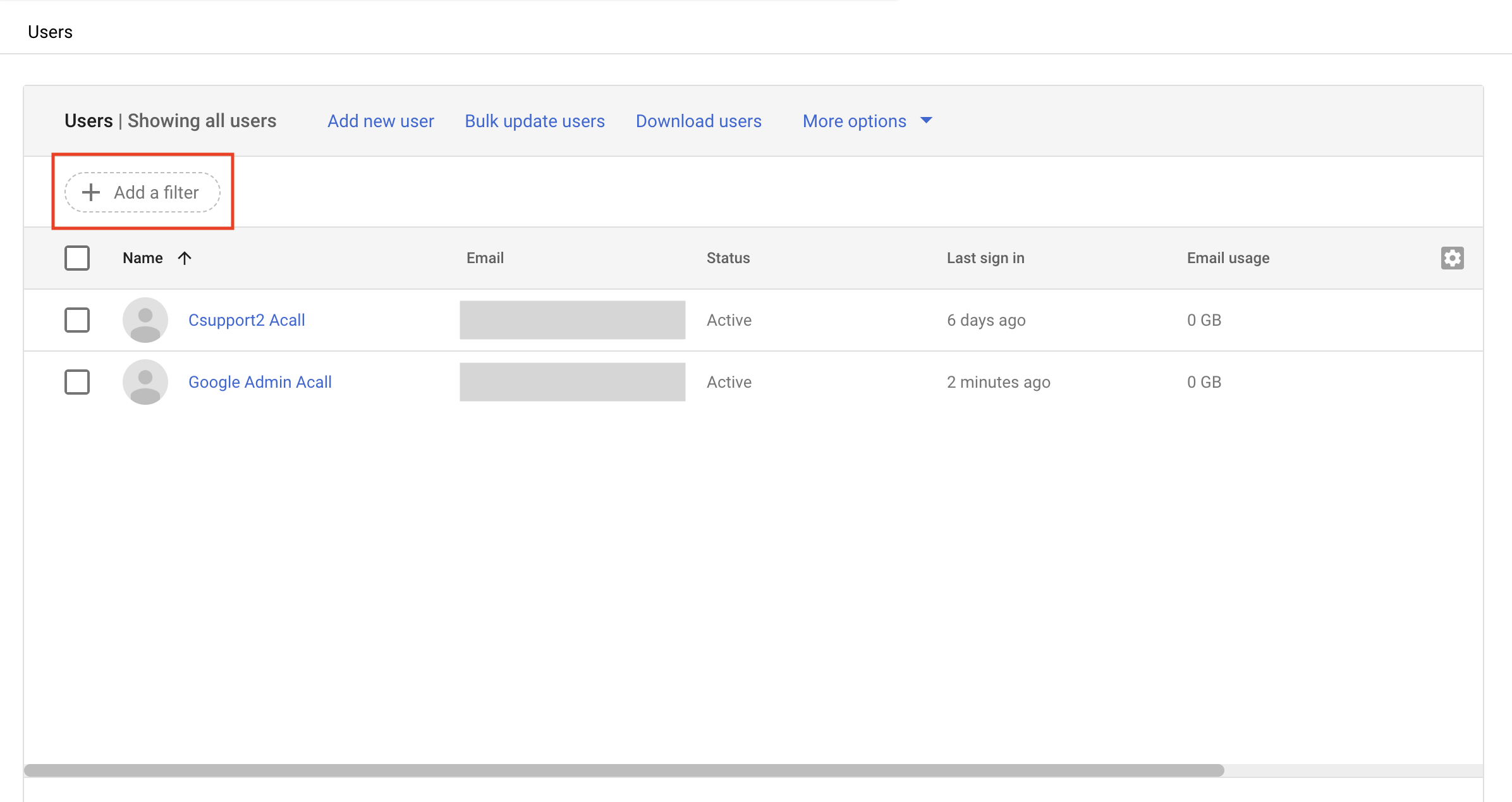Open the Csupport2 Acall user profile
This screenshot has width=1512, height=802.
[247, 320]
